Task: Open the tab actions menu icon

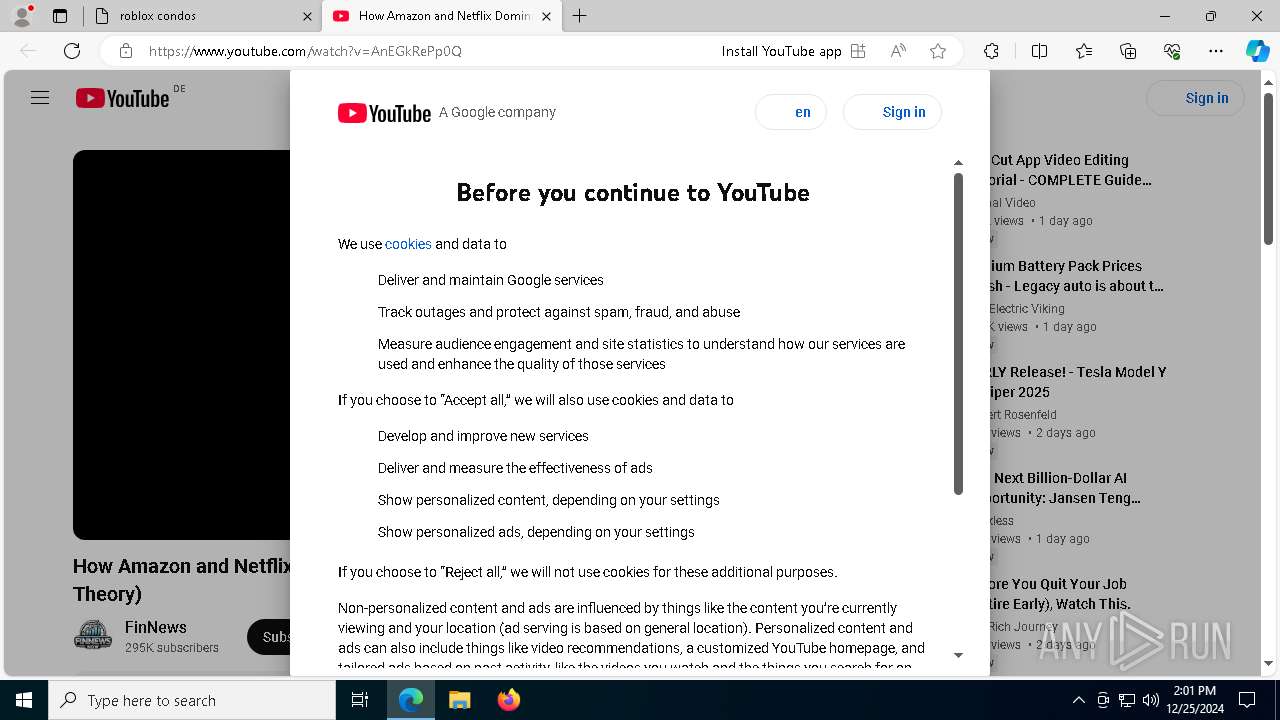Action: coord(60,16)
